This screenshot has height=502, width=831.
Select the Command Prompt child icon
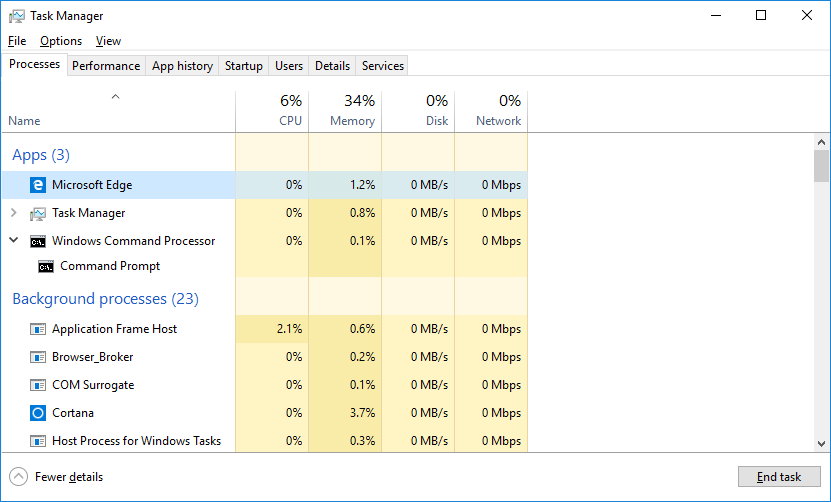pyautogui.click(x=46, y=266)
